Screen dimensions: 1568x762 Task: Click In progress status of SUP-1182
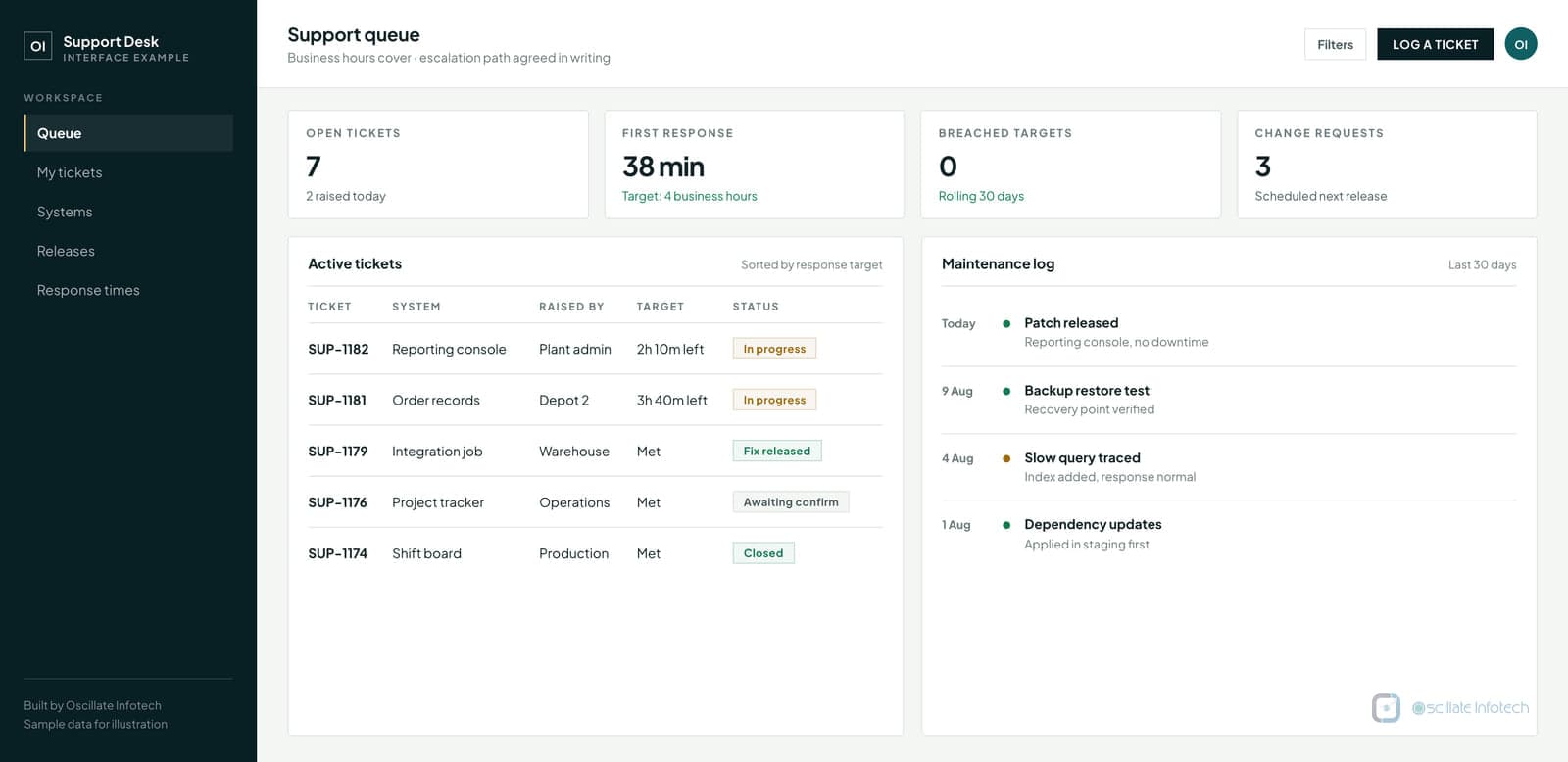(x=774, y=349)
